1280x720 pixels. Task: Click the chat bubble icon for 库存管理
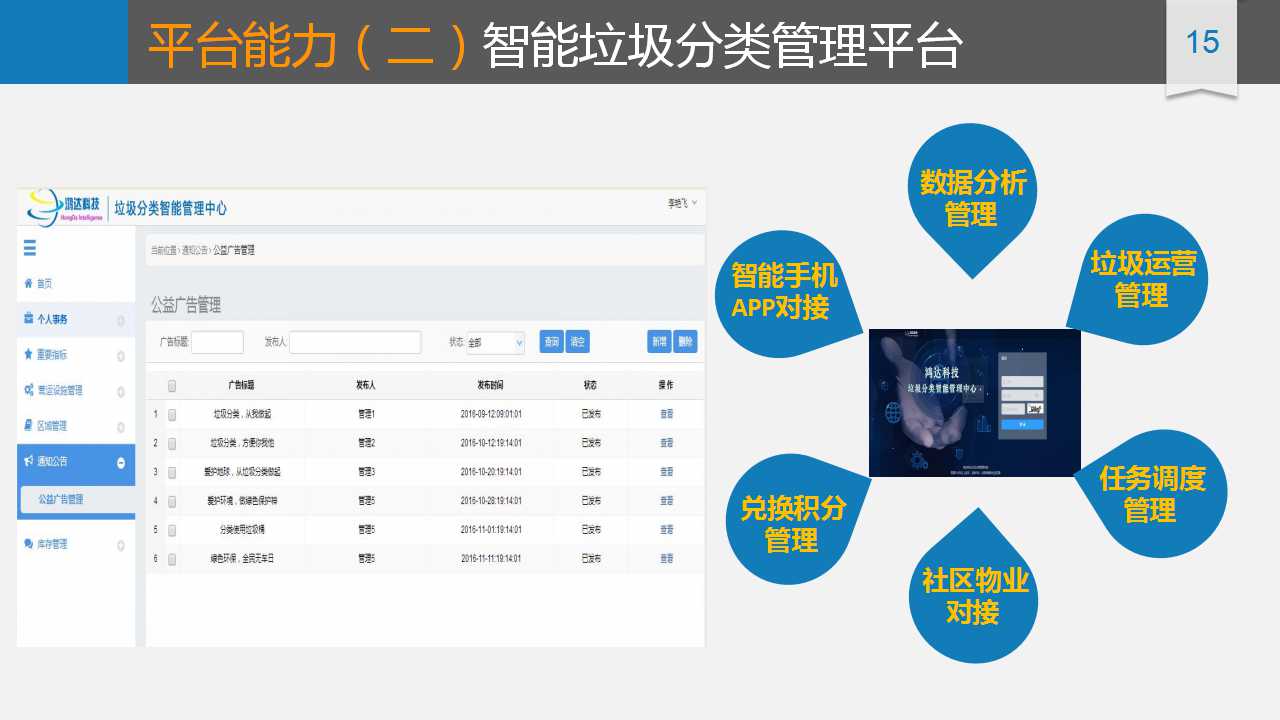pyautogui.click(x=28, y=544)
